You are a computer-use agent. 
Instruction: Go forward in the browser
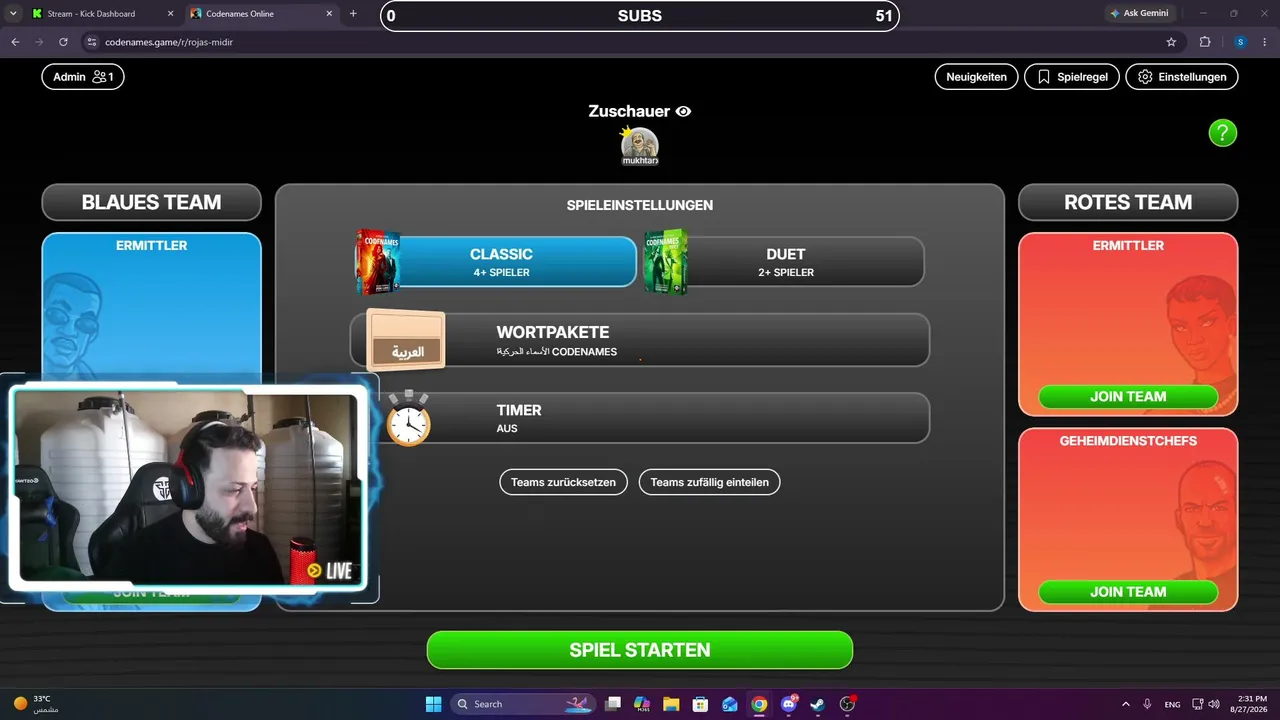(x=39, y=42)
